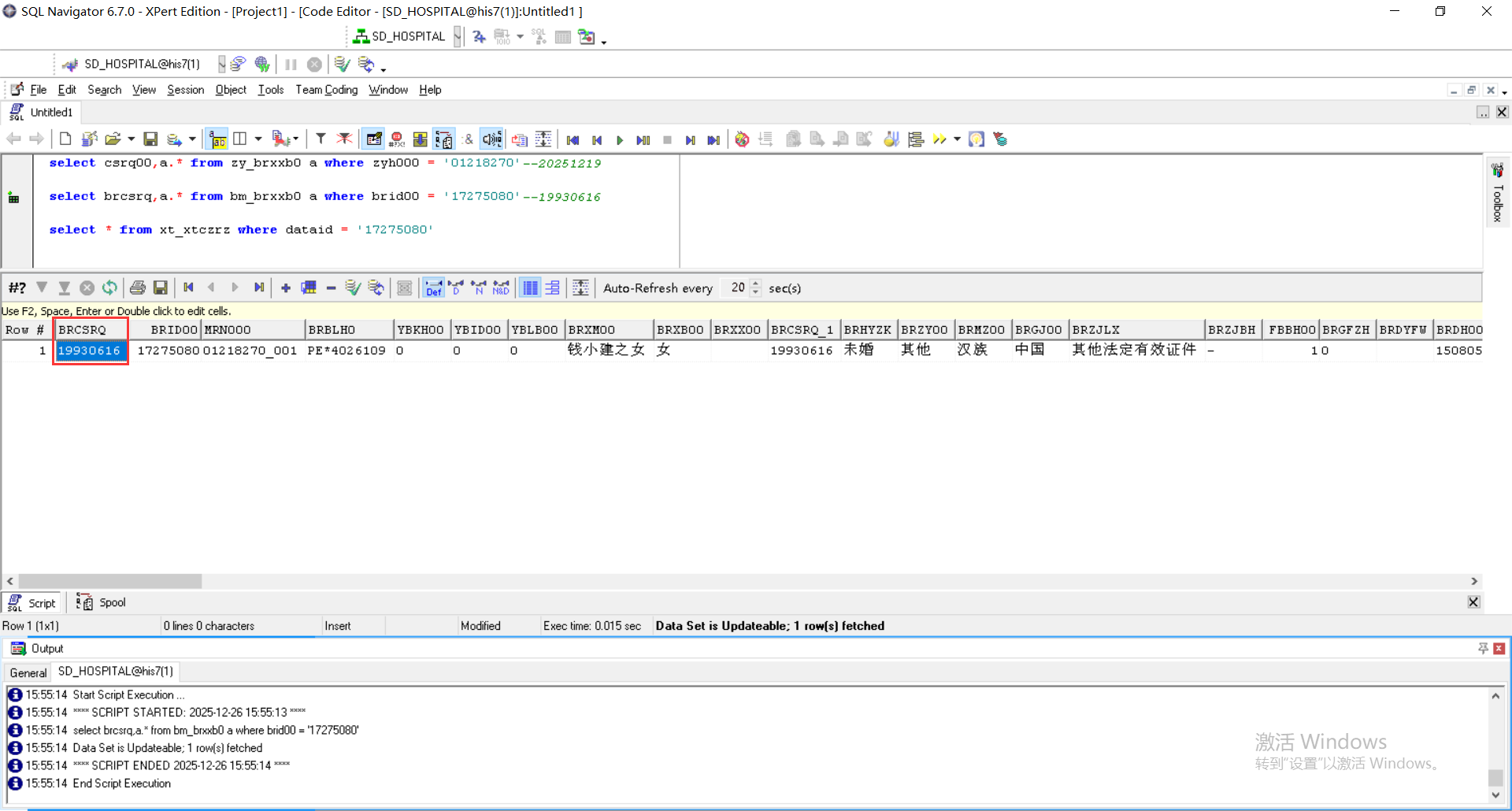Select the General output tab
Image resolution: width=1512 pixels, height=811 pixels.
28,672
